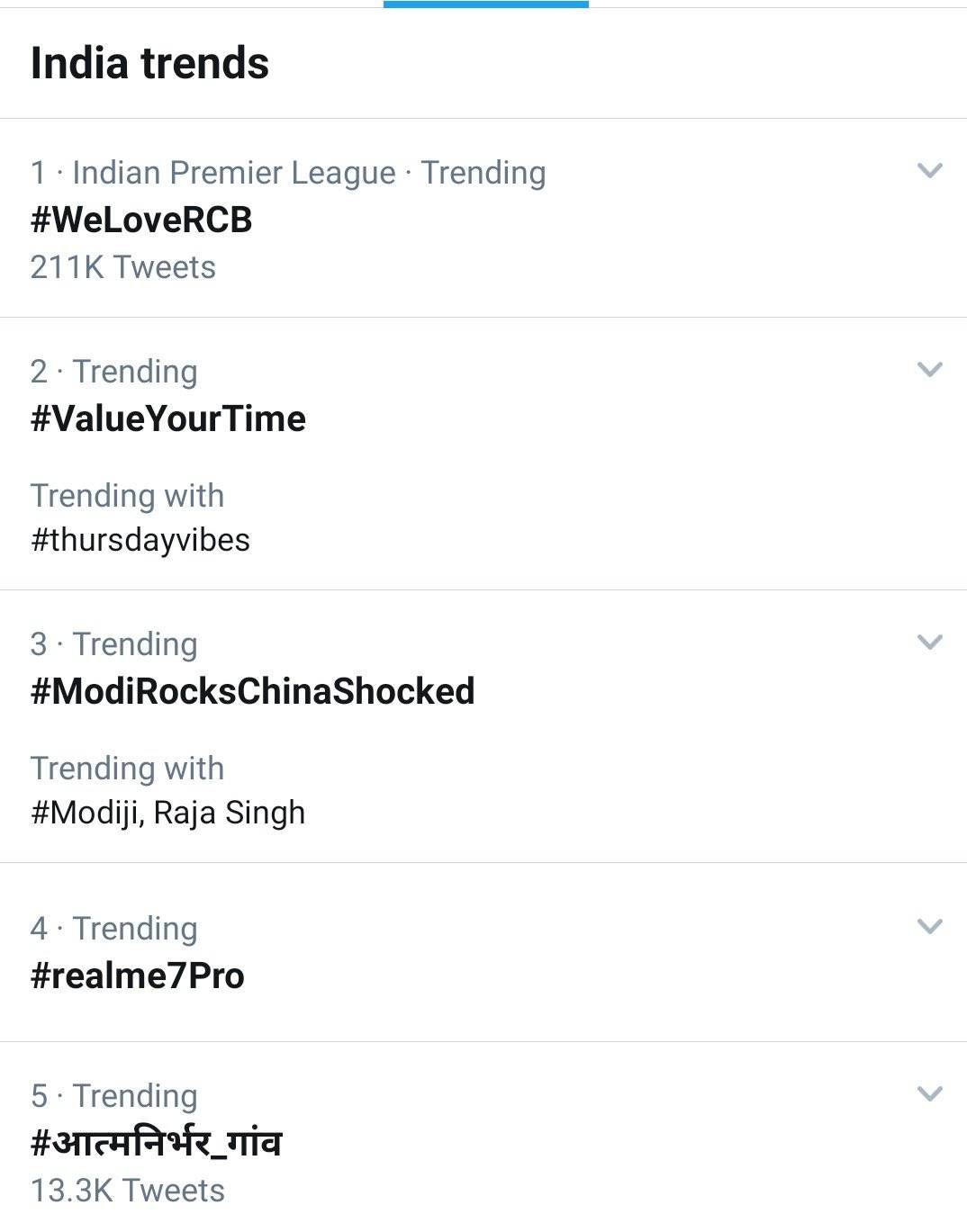Expand the chevron next to #ValueYourTime
The width and height of the screenshot is (967, 1232).
(x=928, y=367)
